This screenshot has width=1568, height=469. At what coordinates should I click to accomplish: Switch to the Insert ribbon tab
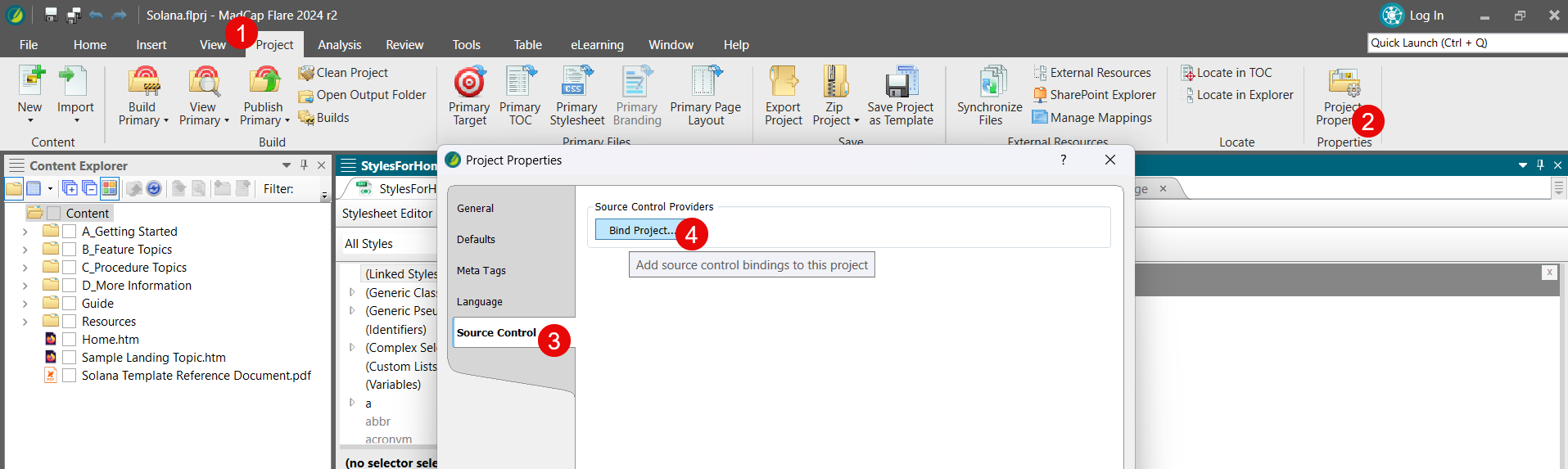click(151, 45)
